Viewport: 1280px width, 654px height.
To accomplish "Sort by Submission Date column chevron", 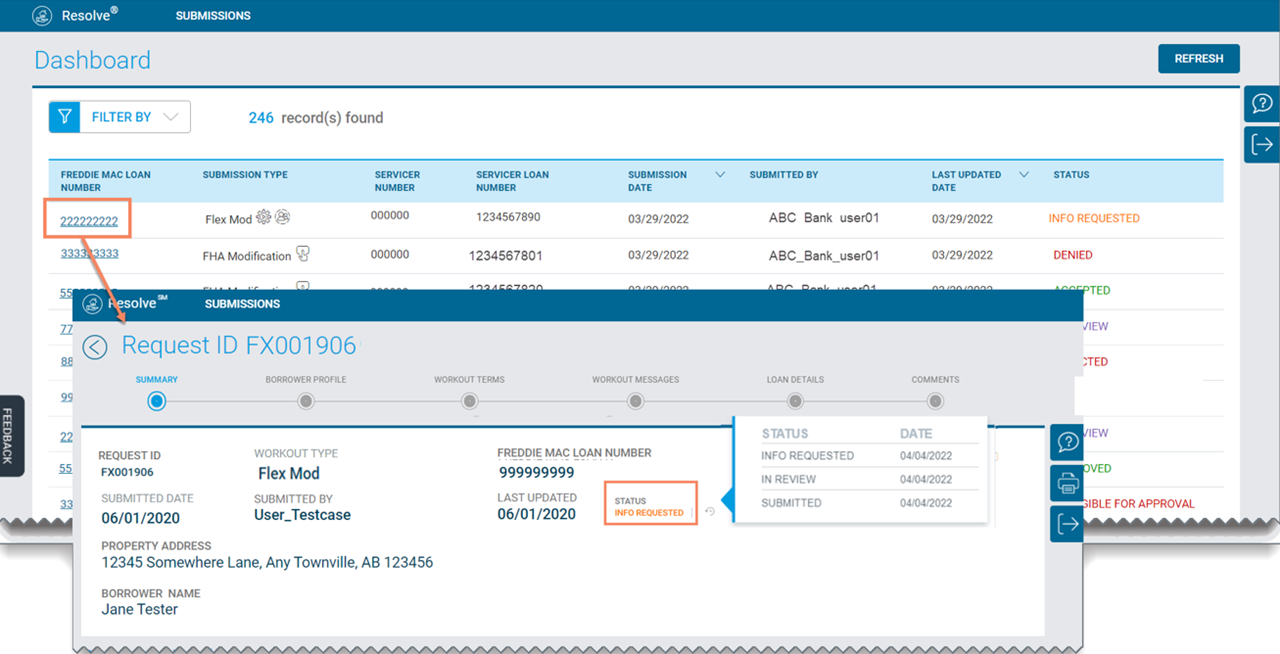I will (720, 175).
